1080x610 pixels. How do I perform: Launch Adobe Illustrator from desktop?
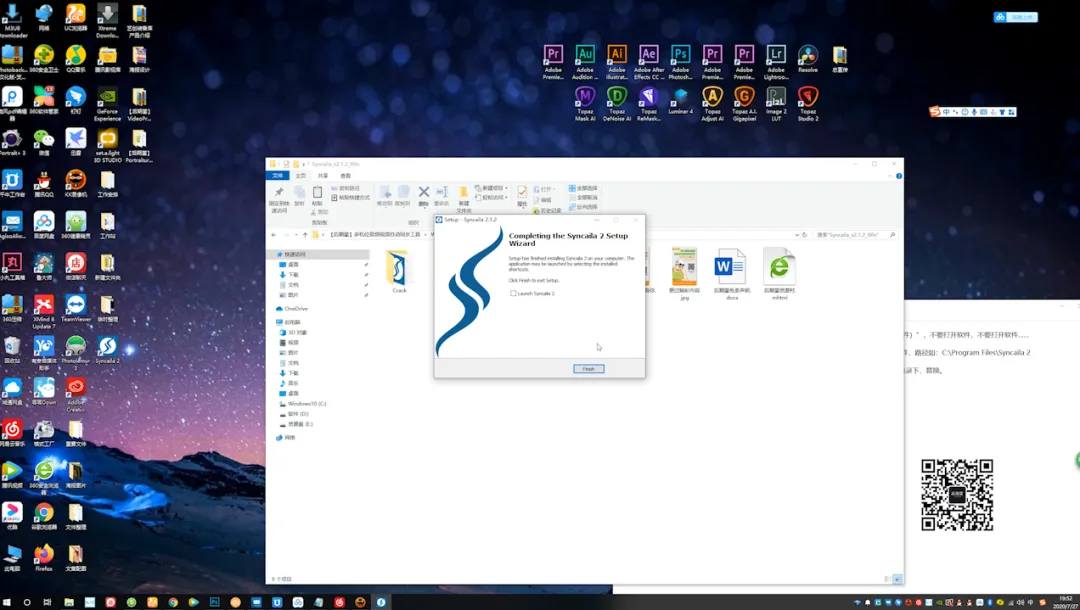pos(617,55)
